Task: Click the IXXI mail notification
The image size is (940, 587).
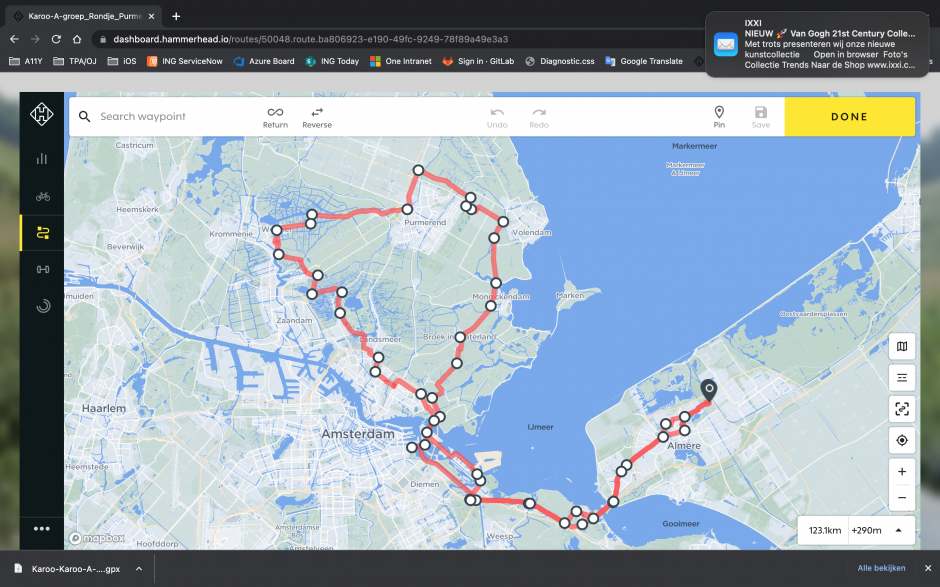Action: tap(818, 44)
